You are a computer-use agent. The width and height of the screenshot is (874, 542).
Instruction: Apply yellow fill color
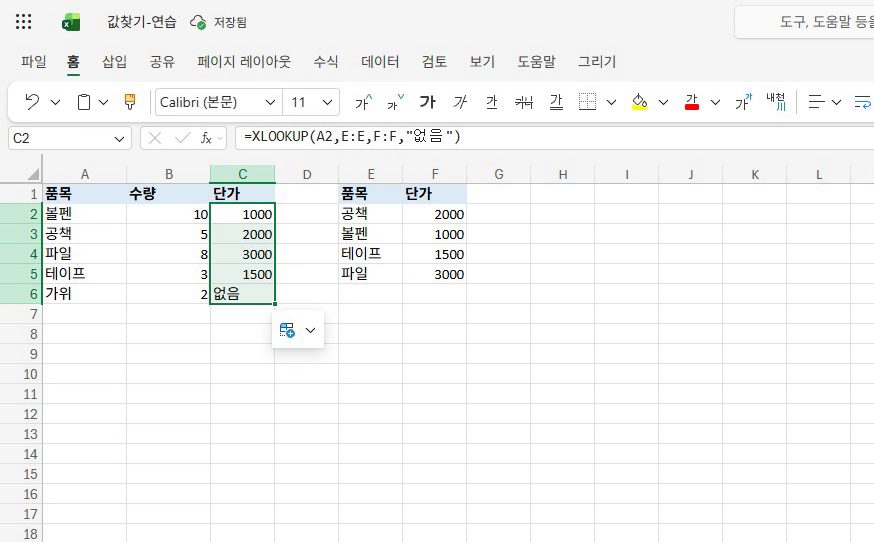[640, 102]
